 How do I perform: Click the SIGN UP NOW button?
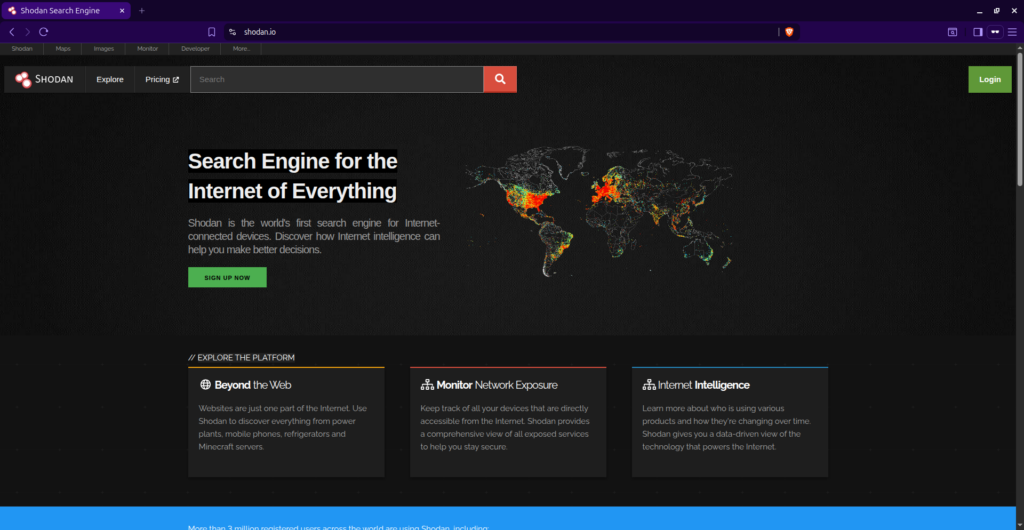227,277
